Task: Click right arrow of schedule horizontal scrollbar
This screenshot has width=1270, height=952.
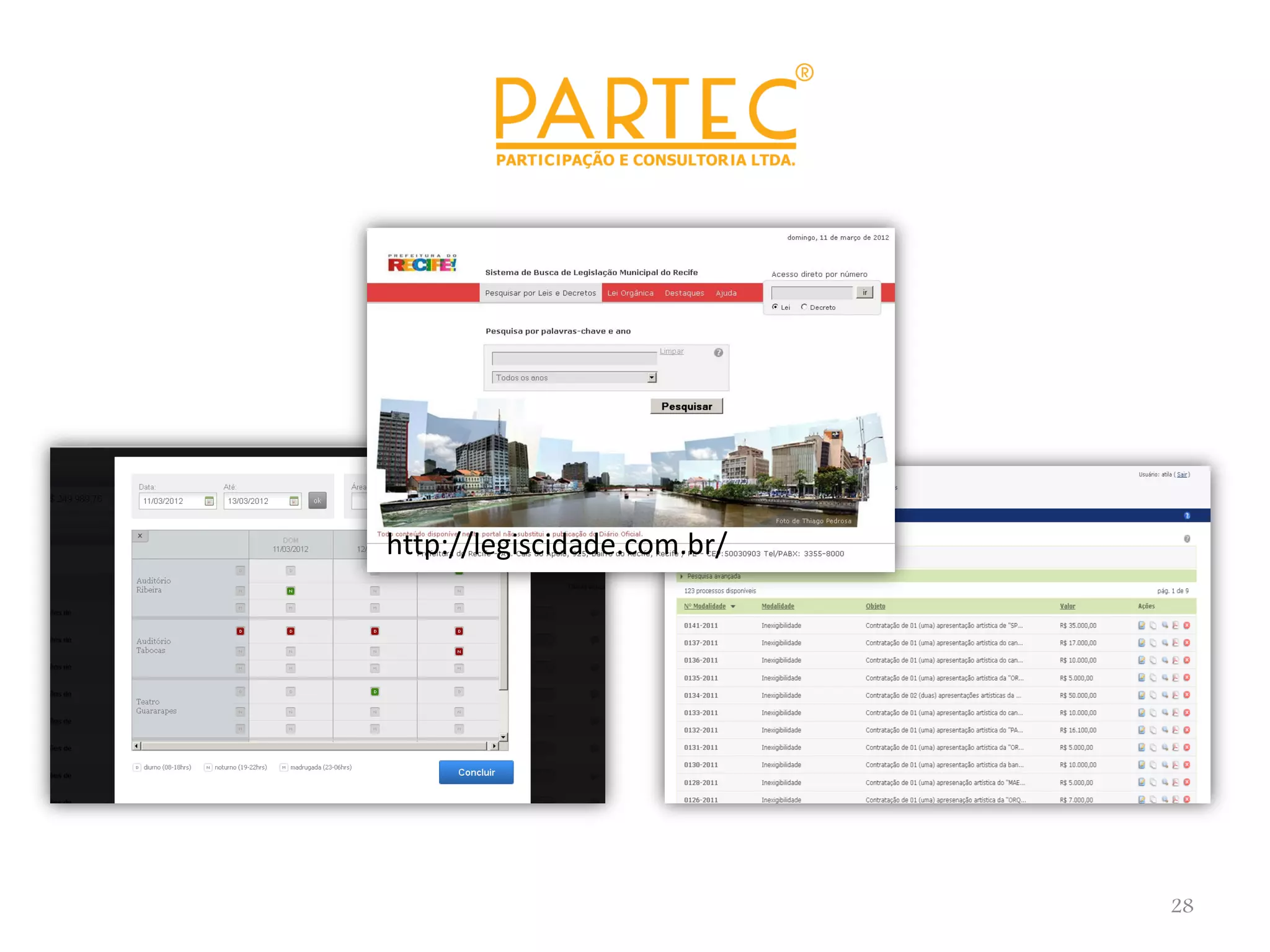Action: tap(494, 746)
